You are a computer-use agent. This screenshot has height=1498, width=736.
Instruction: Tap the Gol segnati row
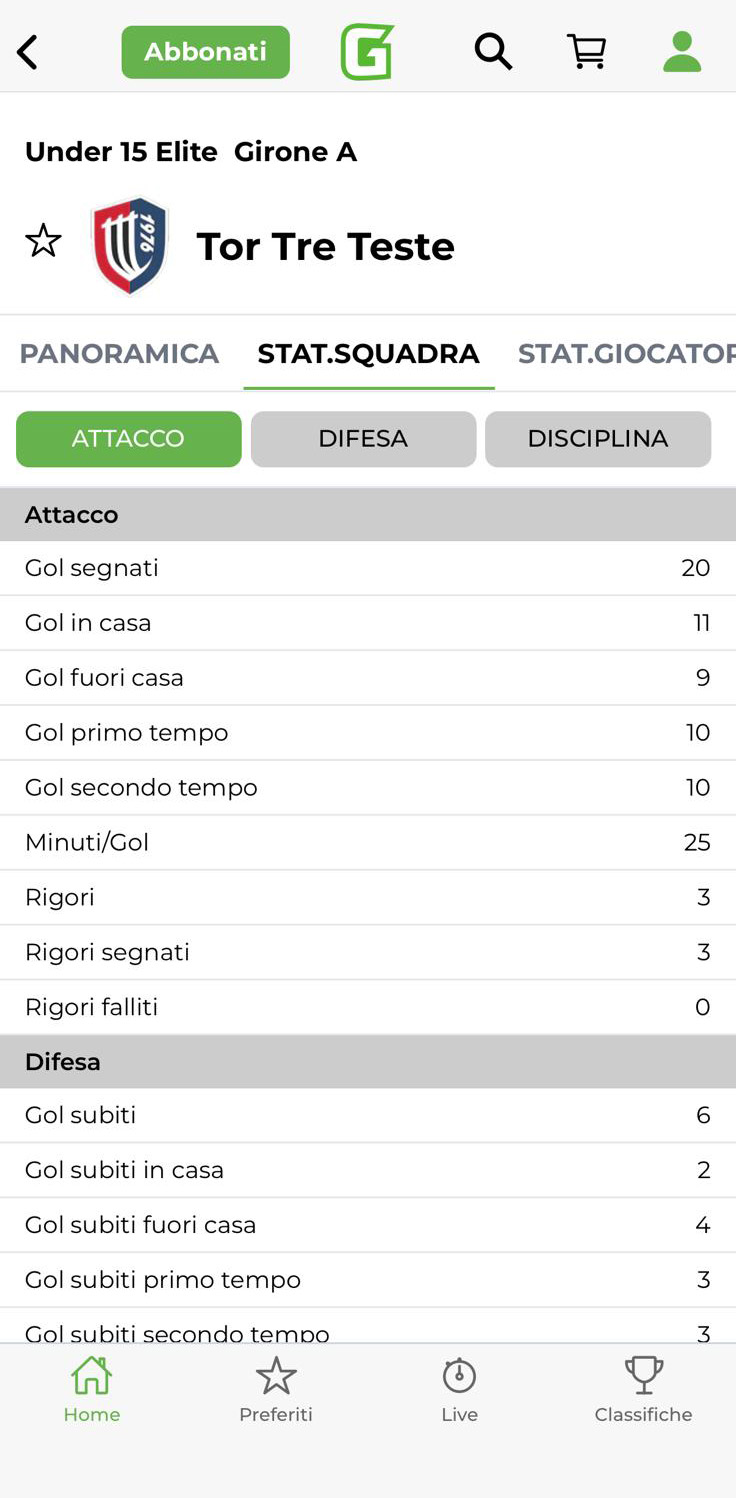click(368, 568)
